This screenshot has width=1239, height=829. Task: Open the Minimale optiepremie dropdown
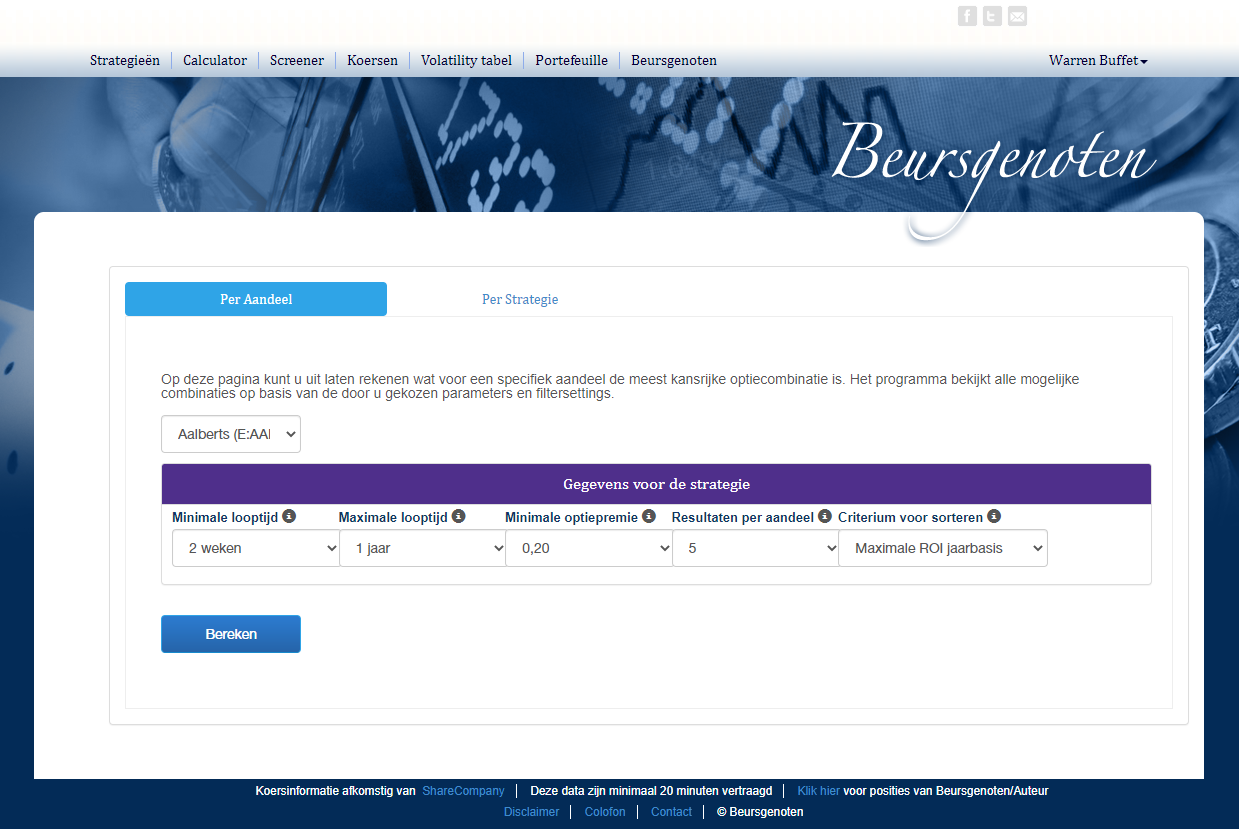(x=588, y=548)
